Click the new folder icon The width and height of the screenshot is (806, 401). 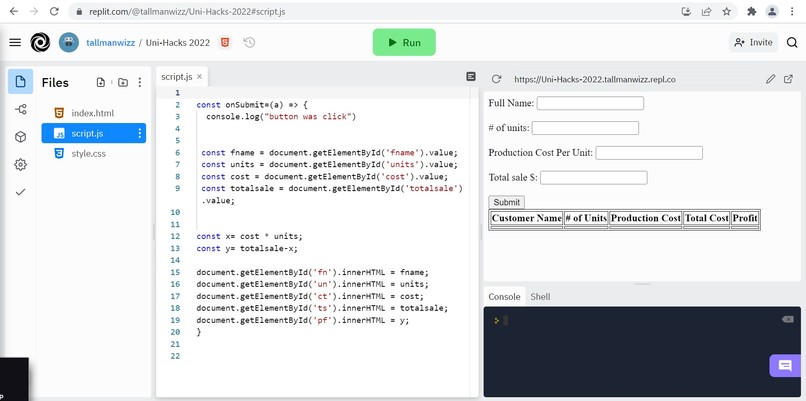[123, 82]
